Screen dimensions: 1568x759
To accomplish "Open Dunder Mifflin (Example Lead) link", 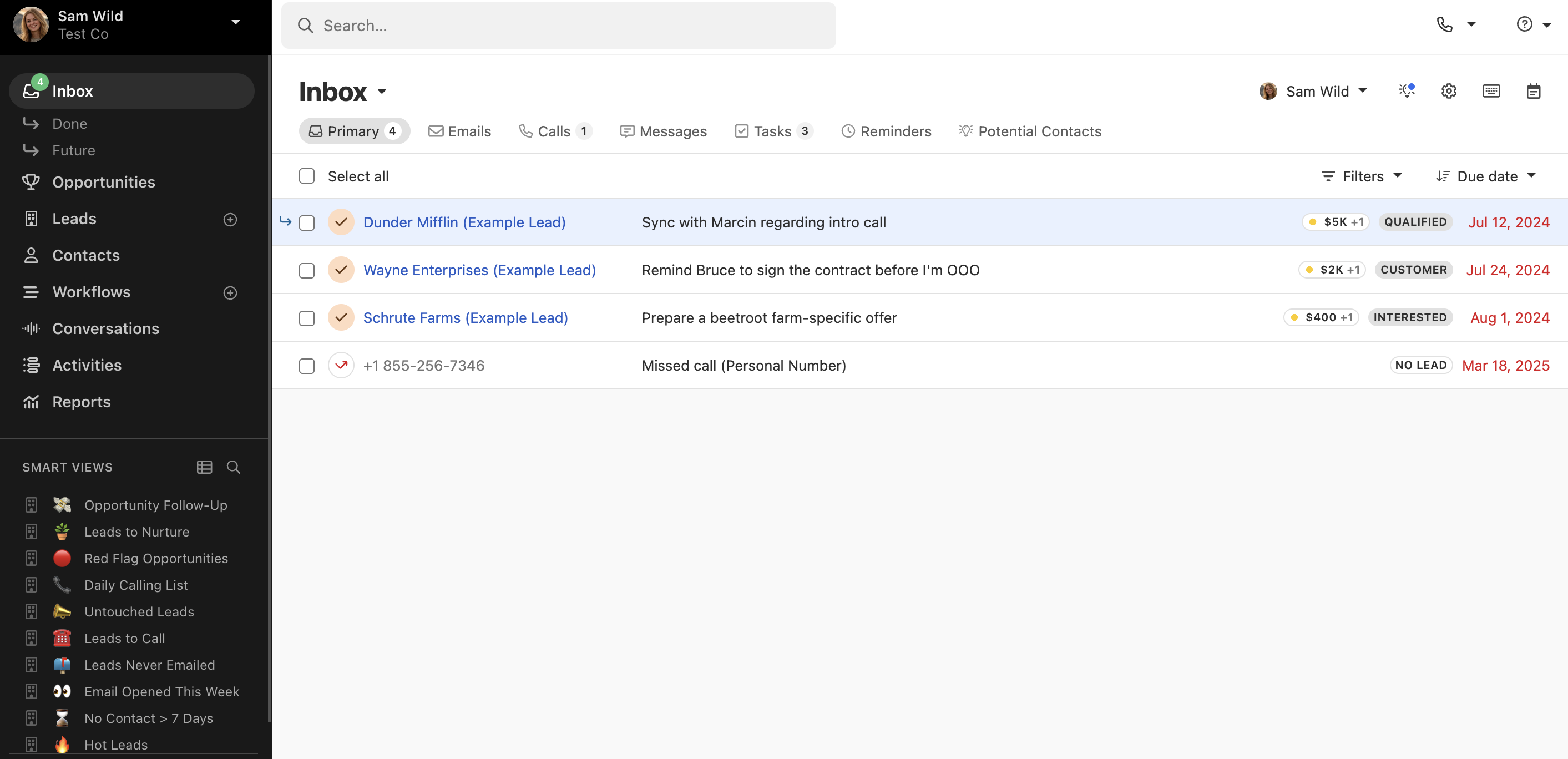I will (464, 223).
